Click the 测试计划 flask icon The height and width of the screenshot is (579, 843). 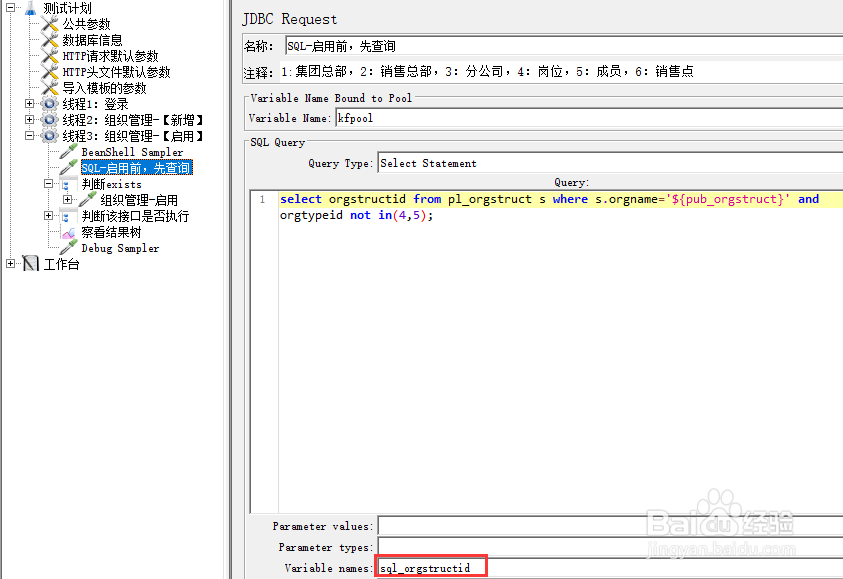click(x=30, y=8)
